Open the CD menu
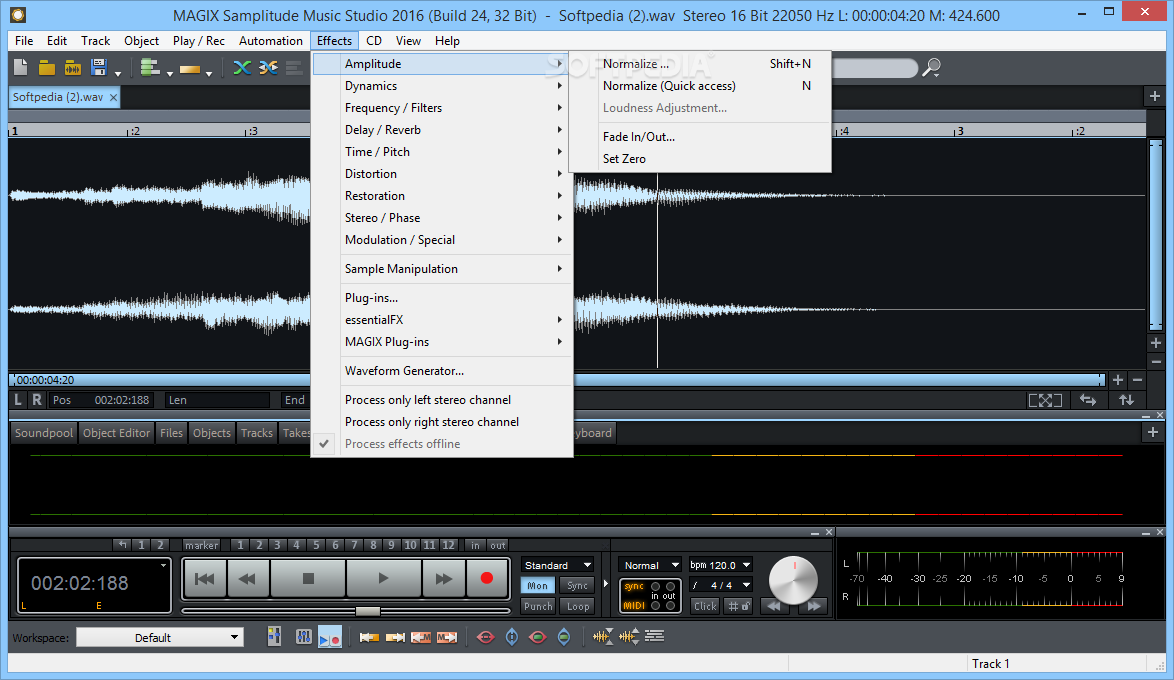 coord(374,40)
